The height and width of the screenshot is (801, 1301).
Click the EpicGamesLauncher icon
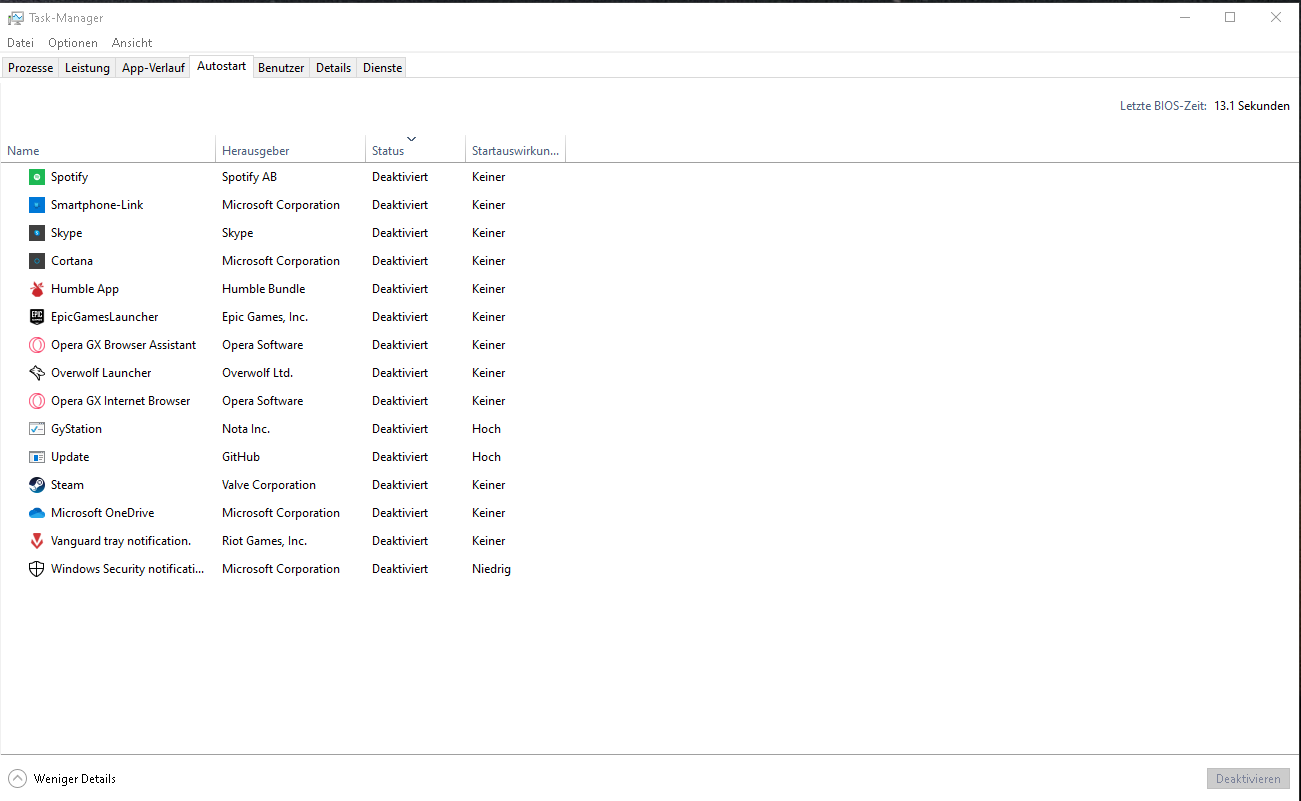pos(37,317)
